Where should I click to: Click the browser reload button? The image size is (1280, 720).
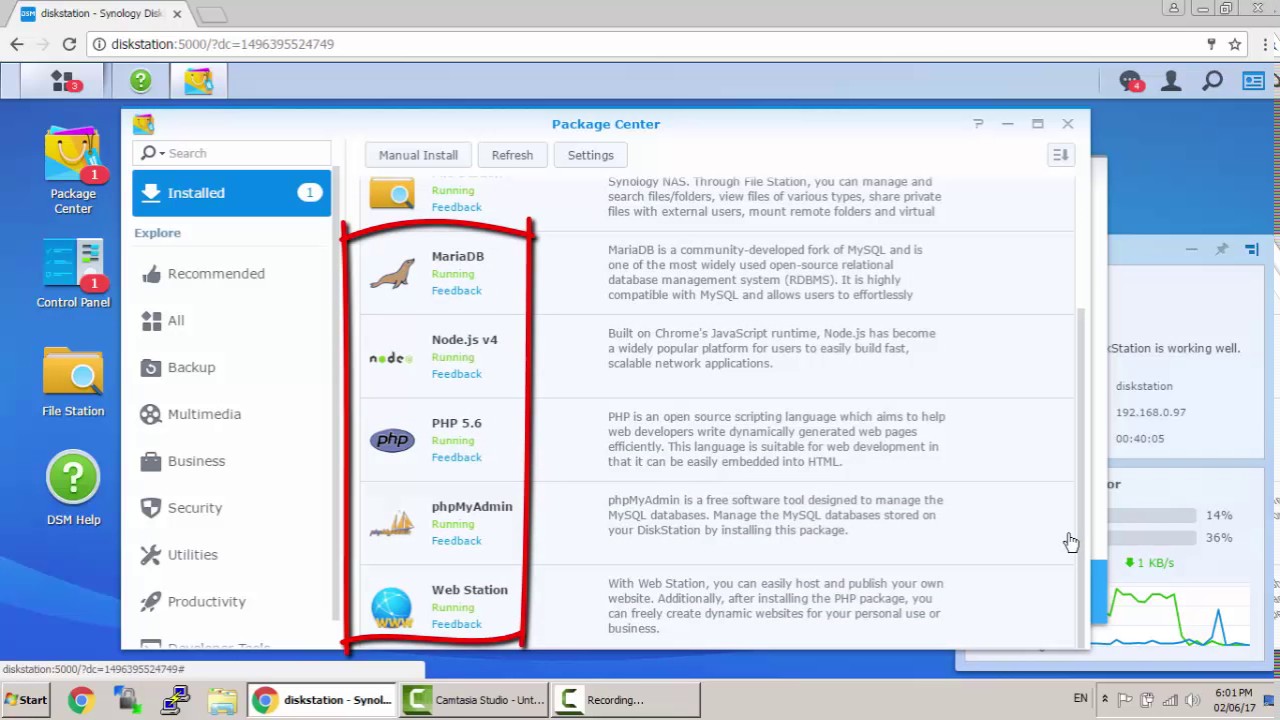tap(69, 44)
